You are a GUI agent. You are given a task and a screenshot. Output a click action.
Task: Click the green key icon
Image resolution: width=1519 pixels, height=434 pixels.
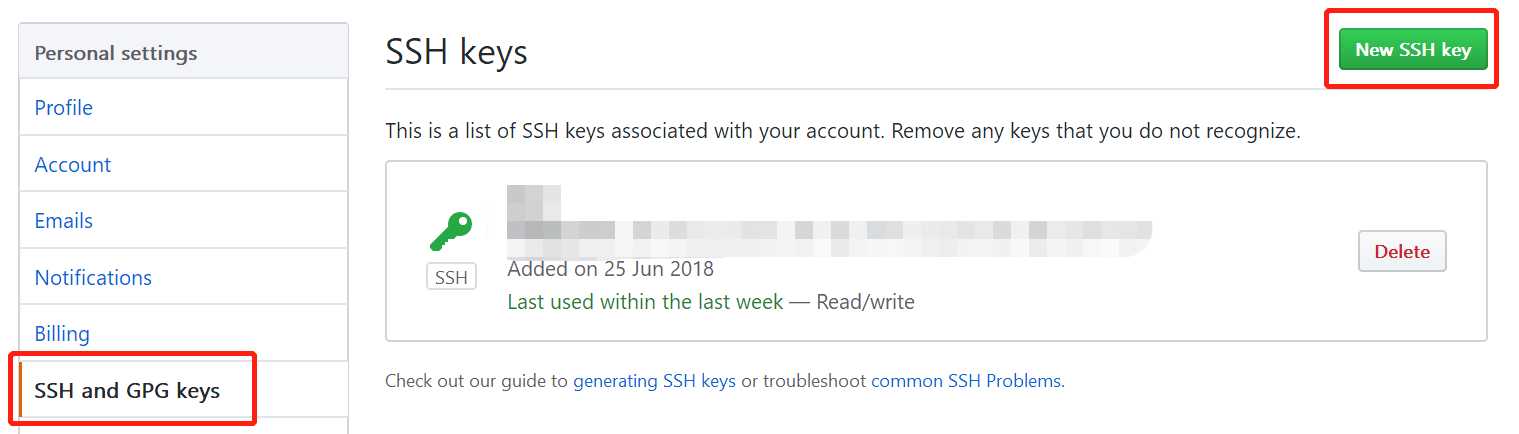coord(450,232)
